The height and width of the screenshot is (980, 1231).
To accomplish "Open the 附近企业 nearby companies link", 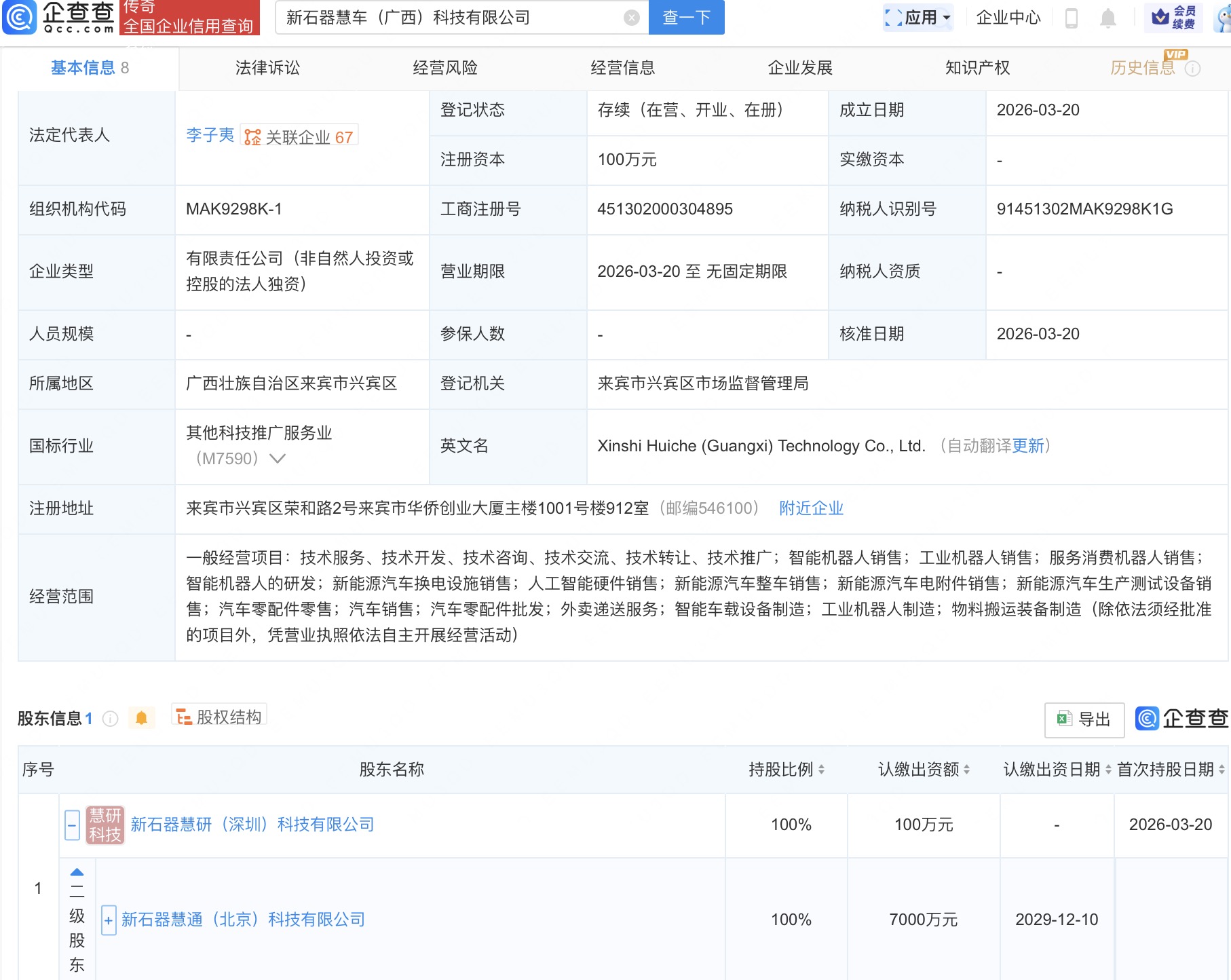I will tap(812, 508).
